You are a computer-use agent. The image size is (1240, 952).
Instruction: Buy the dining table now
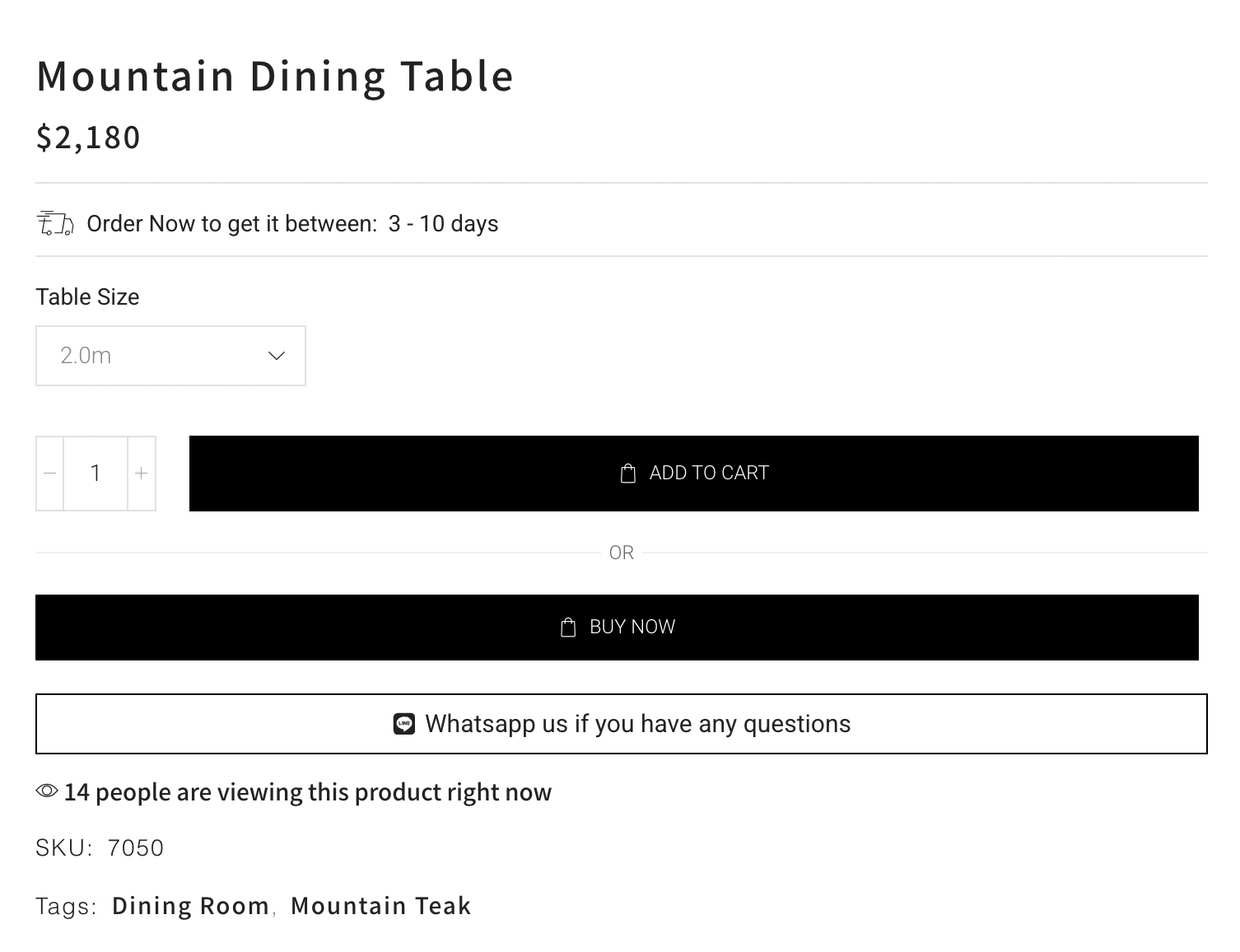(x=617, y=628)
